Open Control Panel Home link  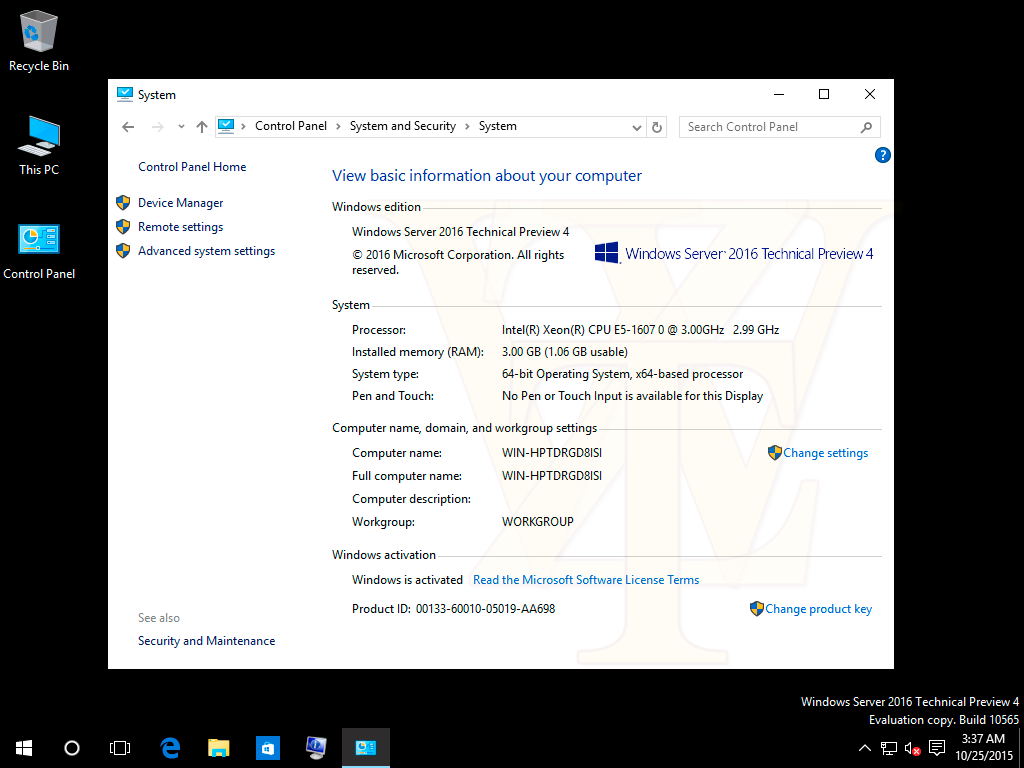coord(192,167)
